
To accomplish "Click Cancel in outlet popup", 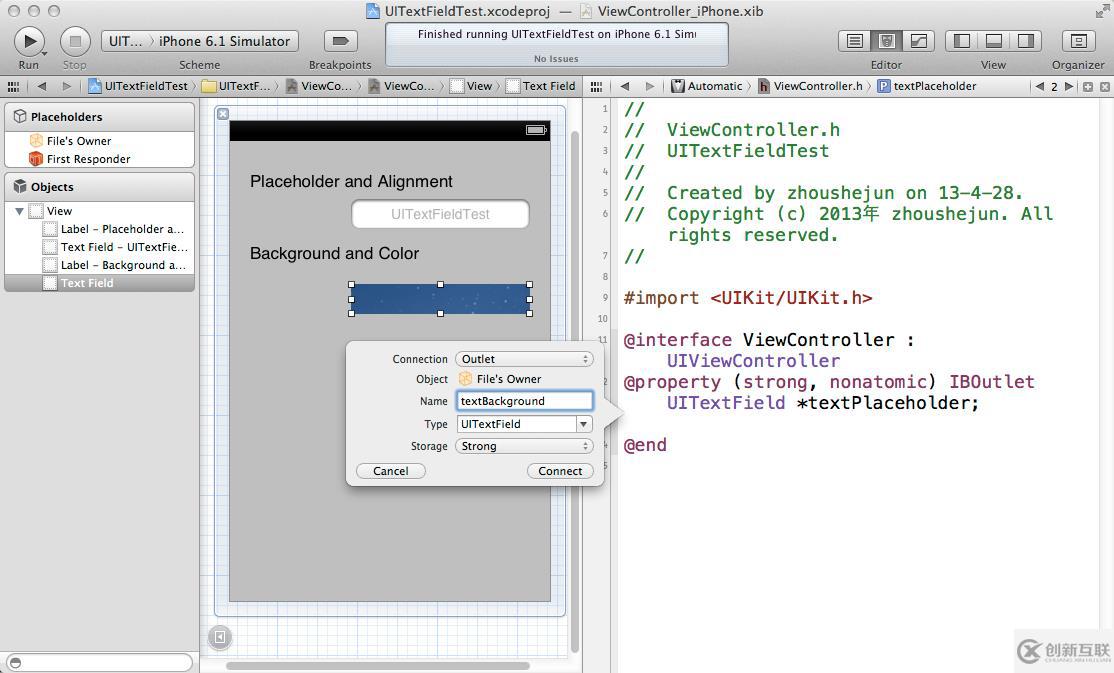I will (390, 471).
